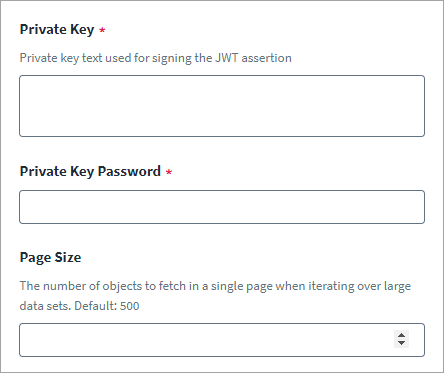Click the Page Size heading label

[50, 258]
